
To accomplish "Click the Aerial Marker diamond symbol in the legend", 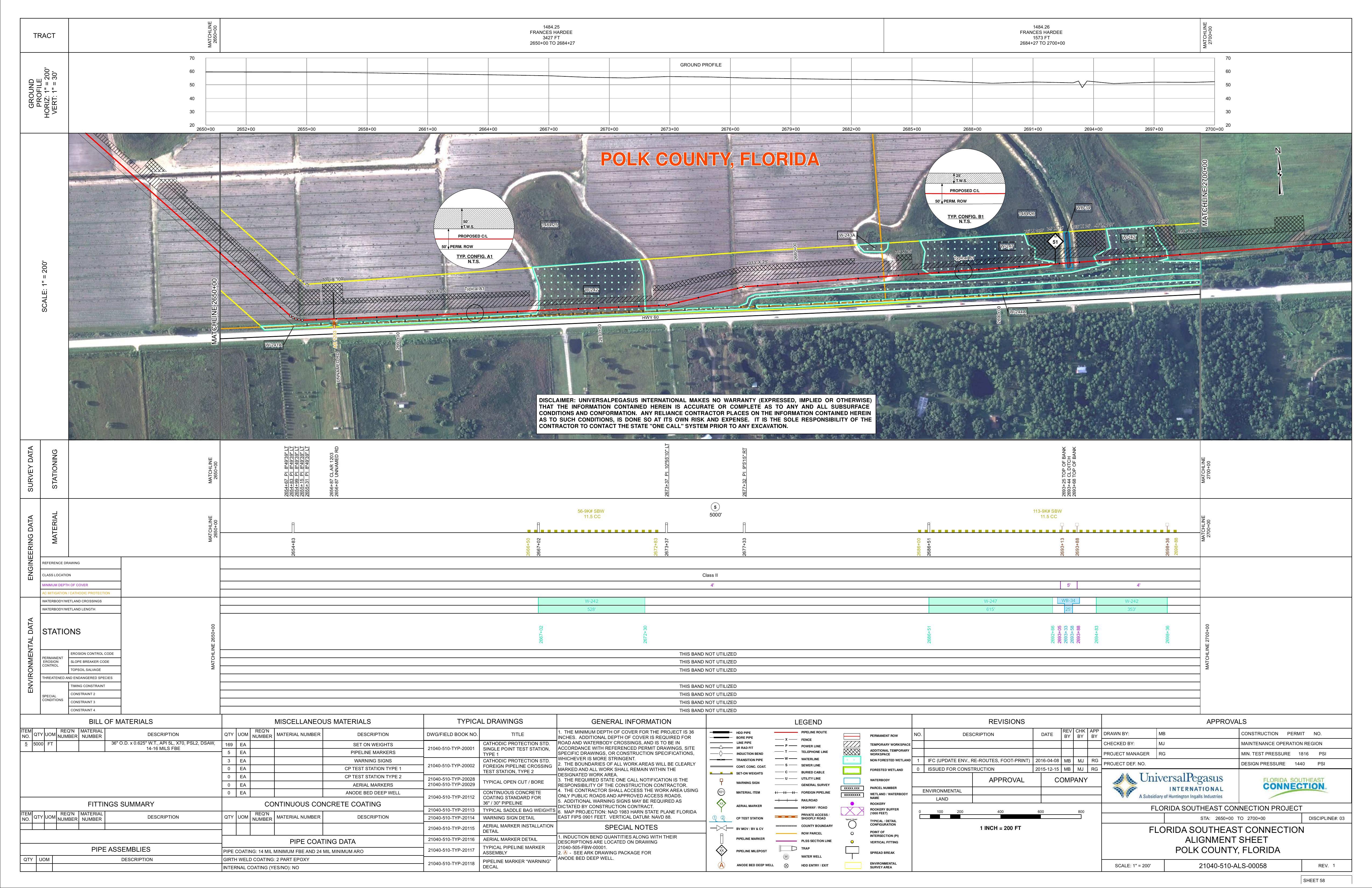I will tap(721, 803).
